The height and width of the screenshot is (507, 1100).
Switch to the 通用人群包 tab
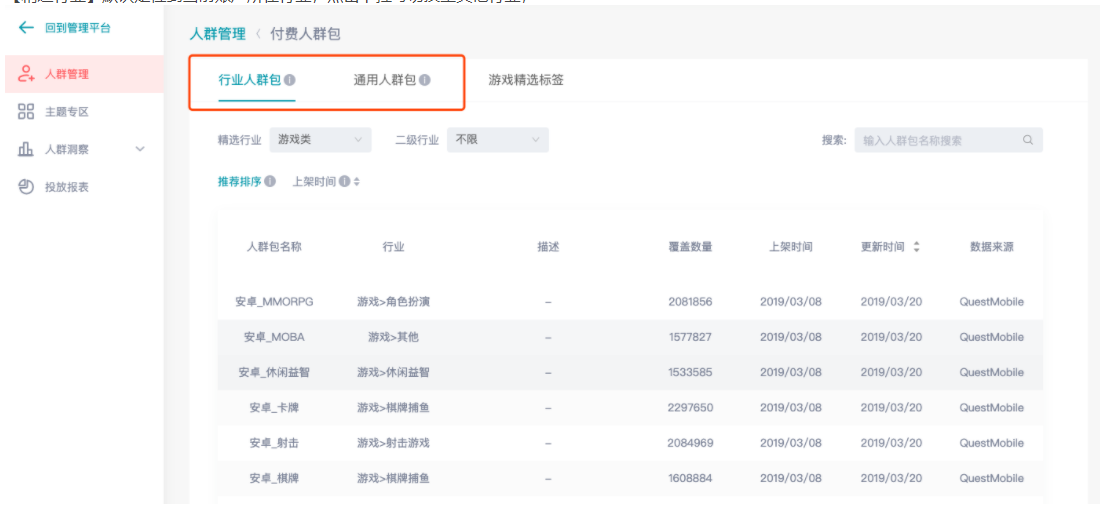tap(384, 80)
